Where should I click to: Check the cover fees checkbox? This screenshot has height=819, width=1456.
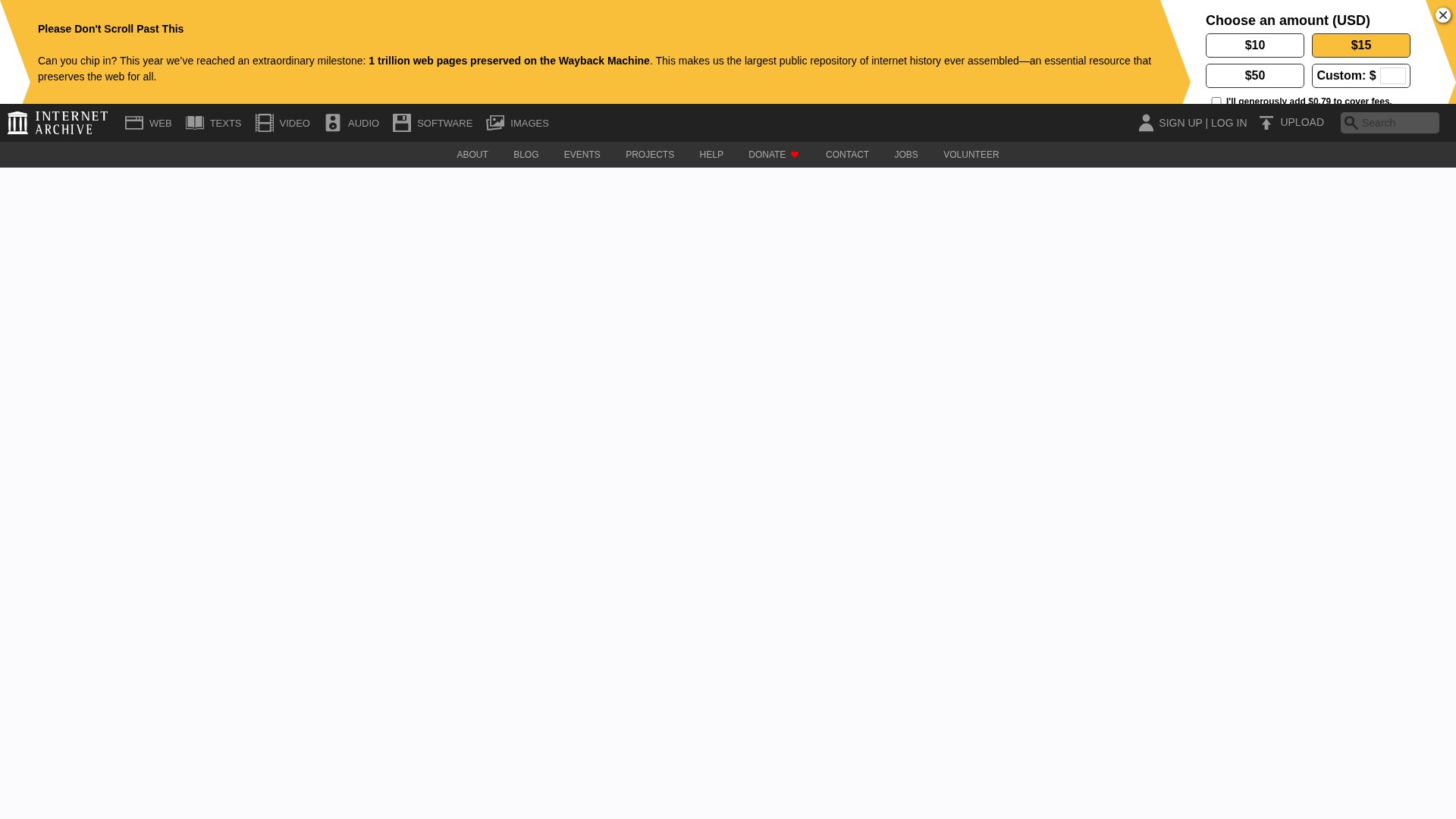pyautogui.click(x=1216, y=101)
